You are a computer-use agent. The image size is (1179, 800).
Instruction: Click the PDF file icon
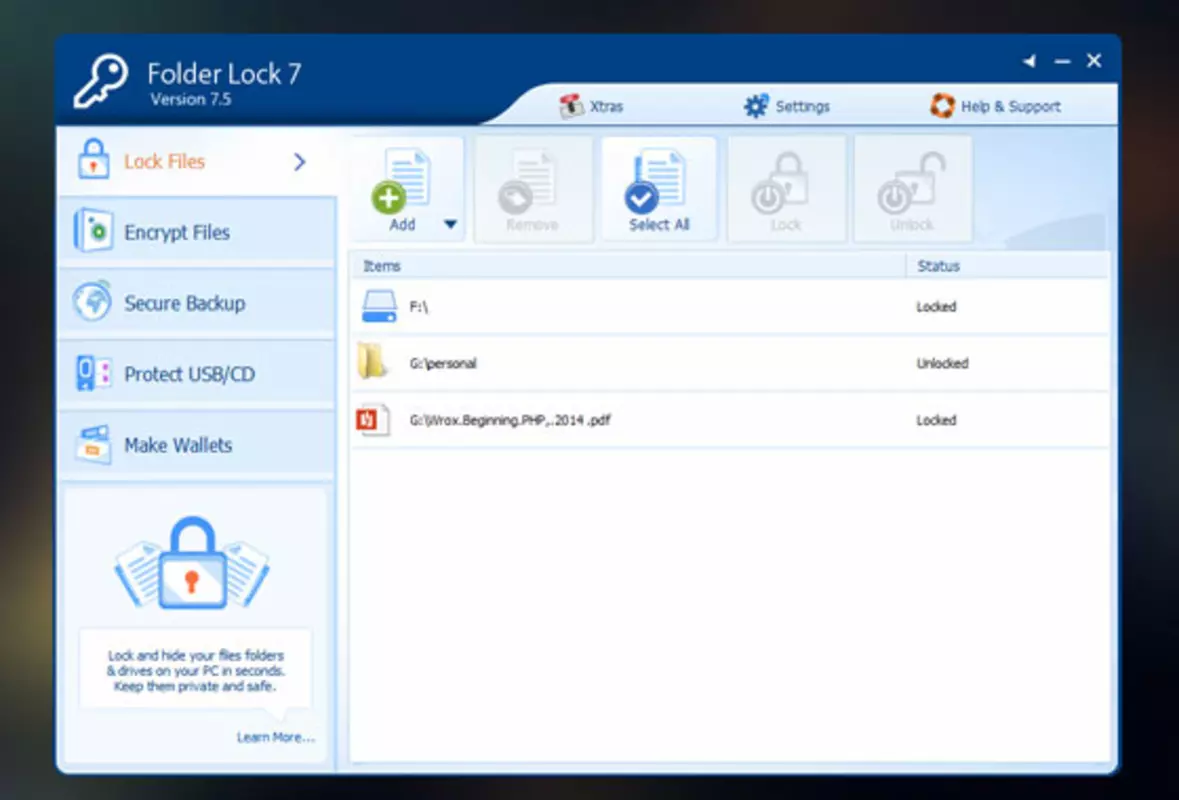[373, 420]
